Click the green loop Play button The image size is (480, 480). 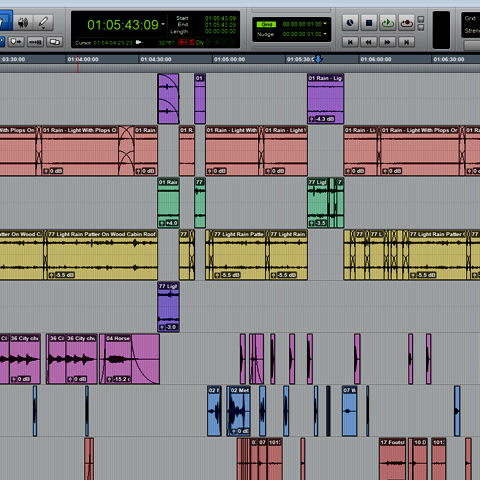tap(388, 23)
